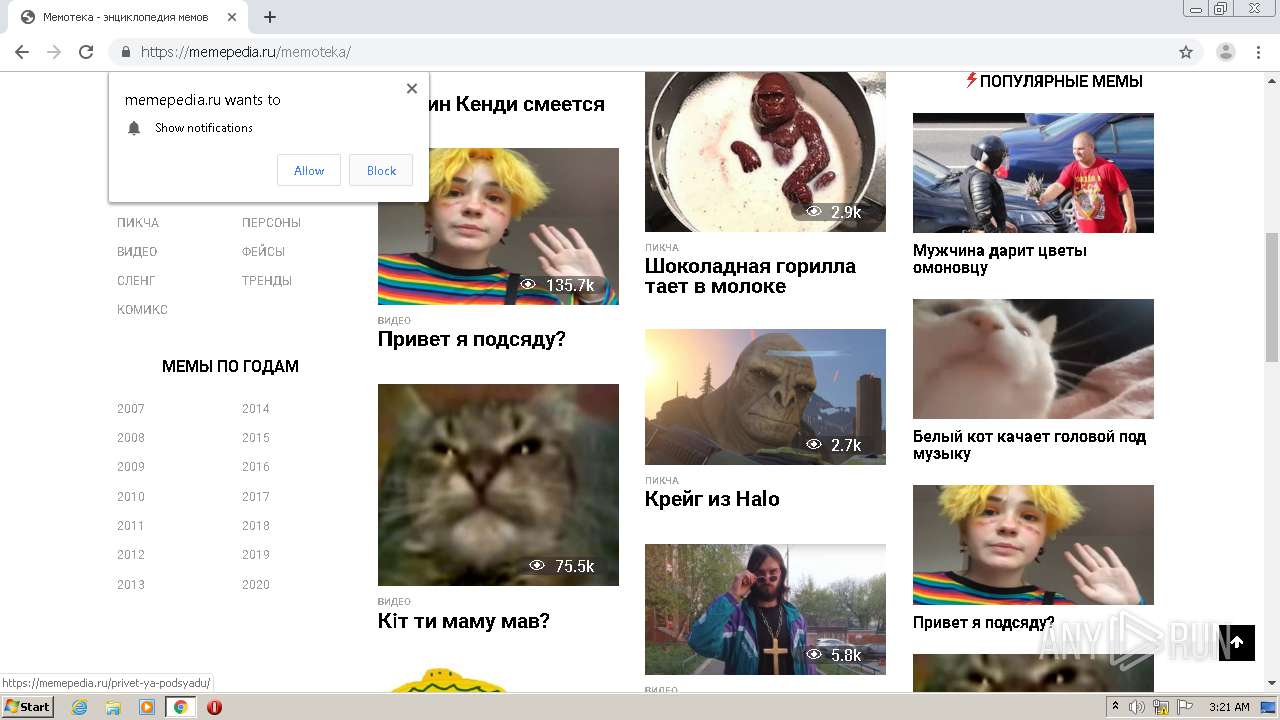This screenshot has height=720, width=1280.
Task: Click the chocolate gorilla in milk thumbnail
Action: [x=765, y=151]
